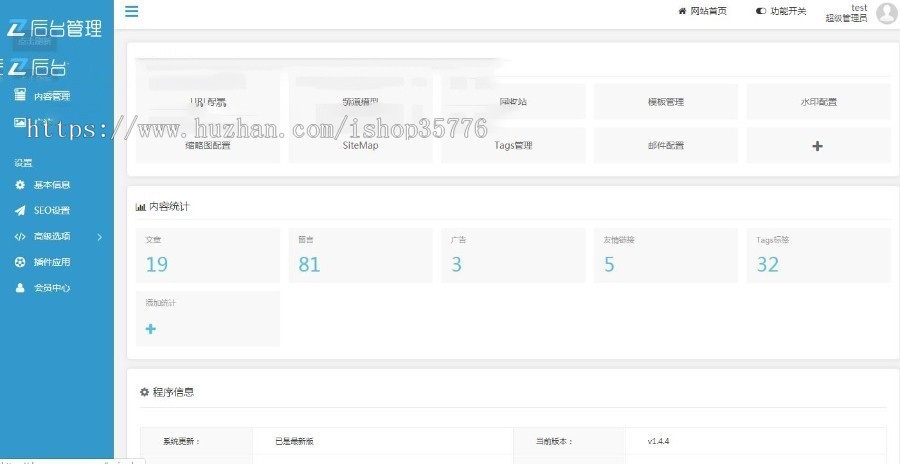Open 插件应用 in the sidebar

42,262
